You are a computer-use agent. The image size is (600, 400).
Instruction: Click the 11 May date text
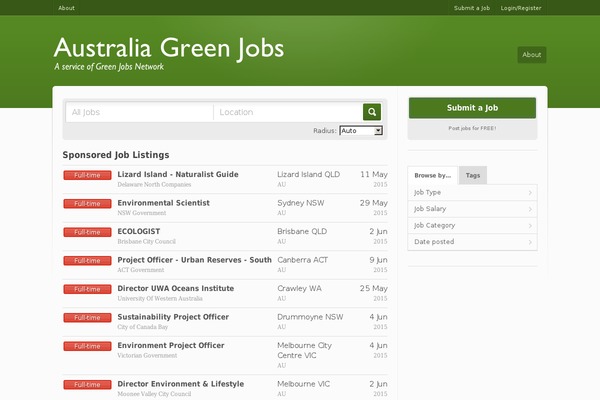[374, 175]
